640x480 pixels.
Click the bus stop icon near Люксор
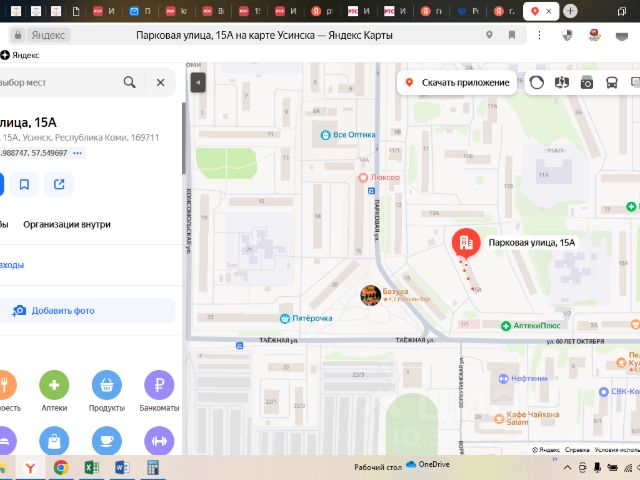[371, 191]
